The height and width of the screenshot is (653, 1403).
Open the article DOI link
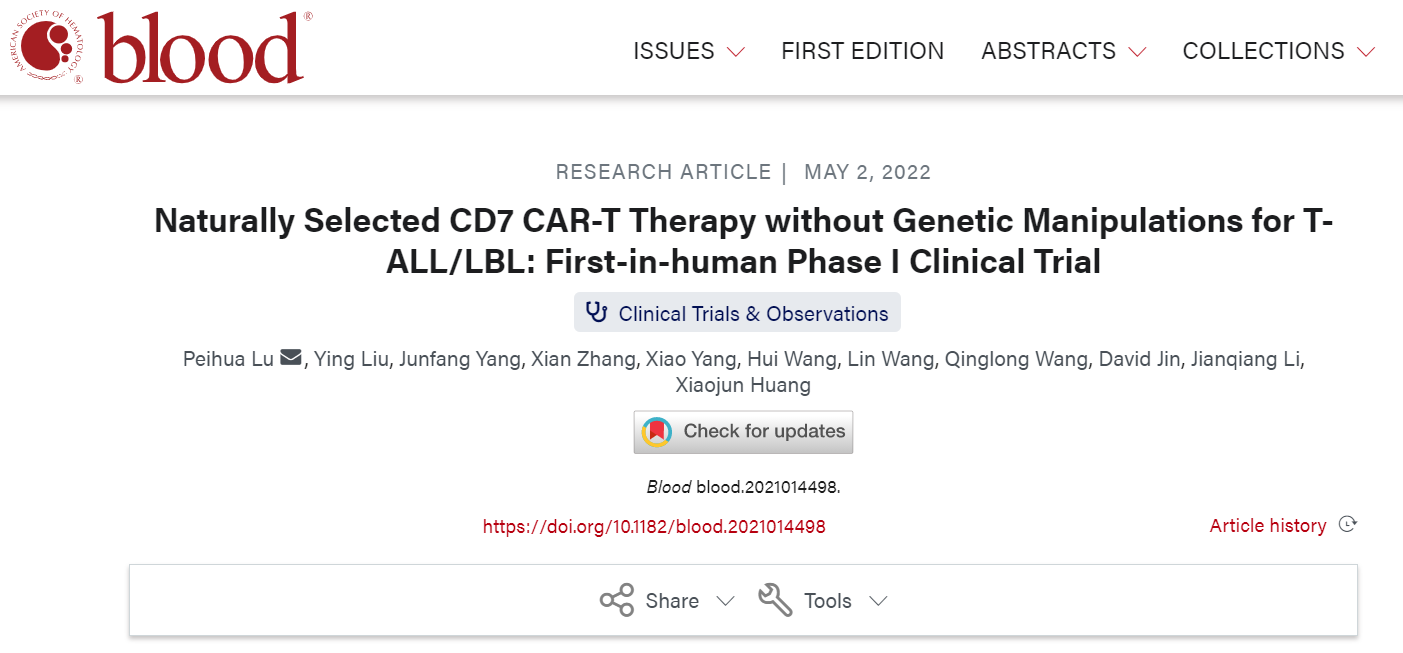tap(654, 526)
